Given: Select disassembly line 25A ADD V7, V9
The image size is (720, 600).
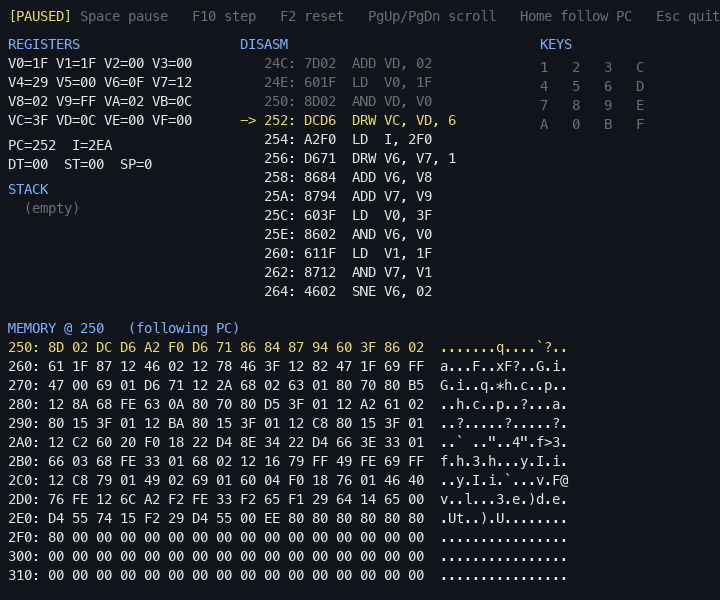Looking at the screenshot, I should (348, 196).
